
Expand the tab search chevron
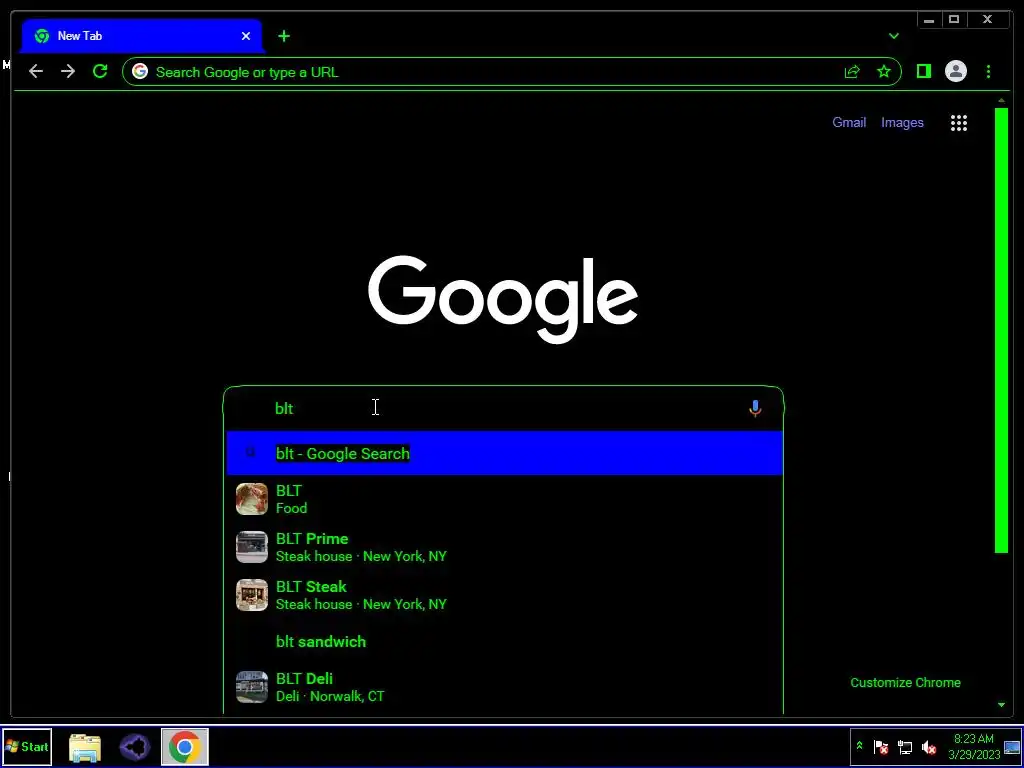click(x=893, y=36)
